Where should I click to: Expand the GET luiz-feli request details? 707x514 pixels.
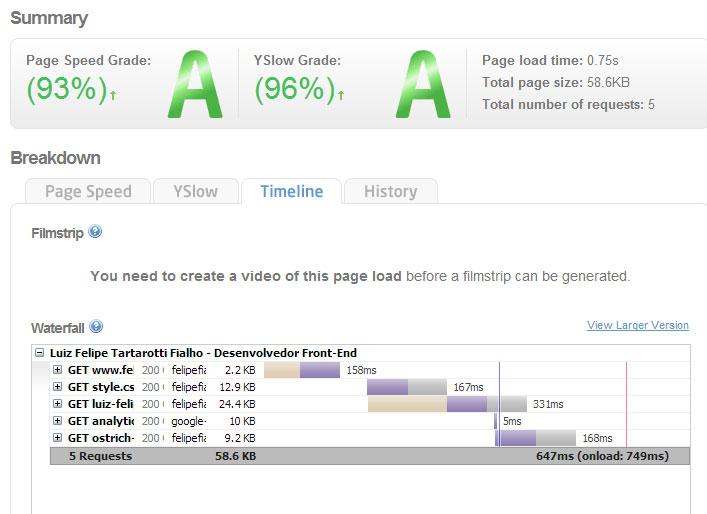(x=57, y=404)
